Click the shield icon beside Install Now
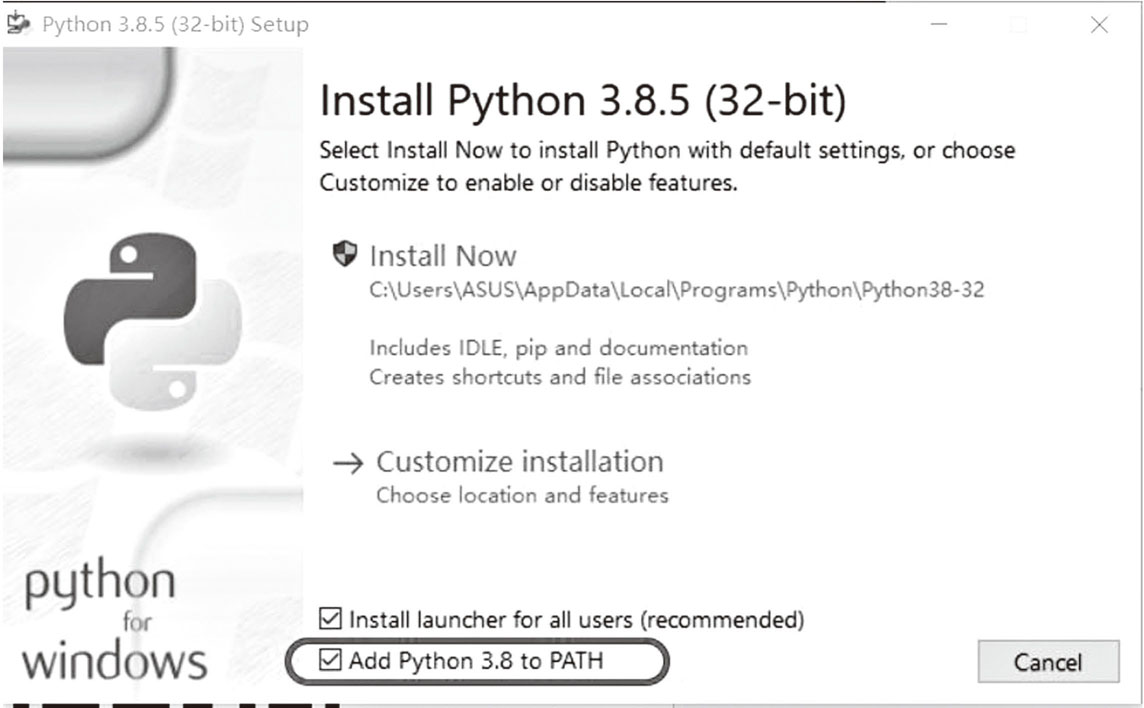 click(x=344, y=254)
